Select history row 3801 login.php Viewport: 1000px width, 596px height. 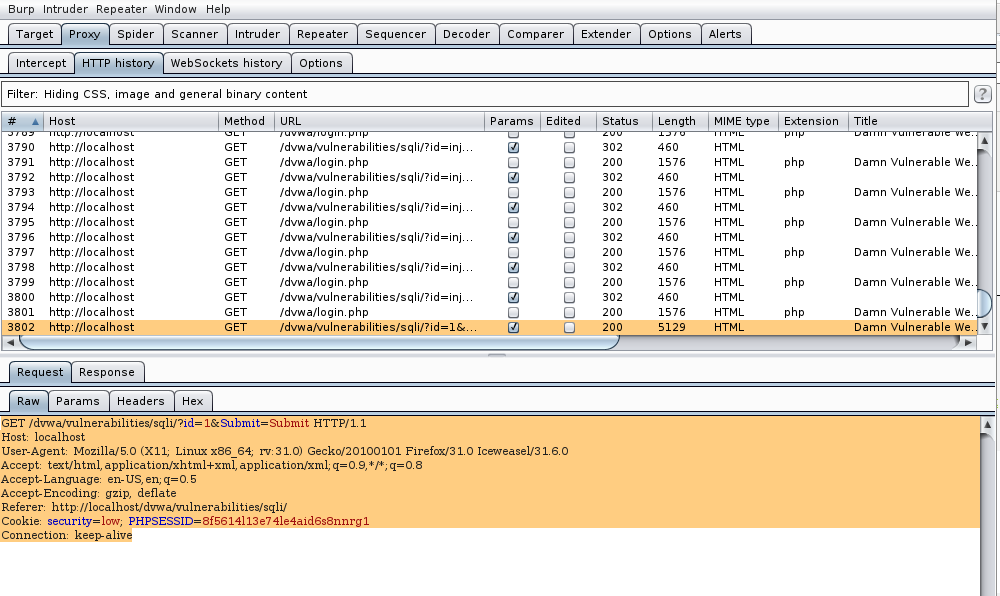click(489, 312)
